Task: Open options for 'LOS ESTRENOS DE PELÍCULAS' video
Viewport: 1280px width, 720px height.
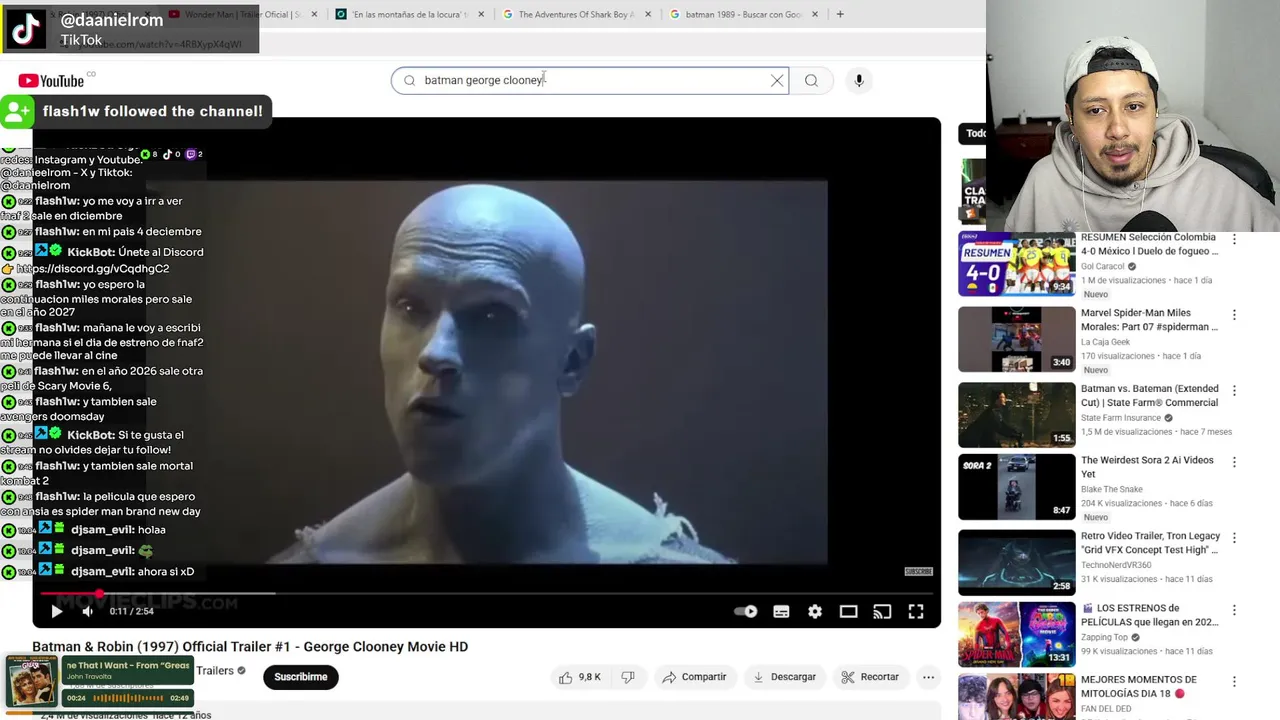Action: (x=1234, y=609)
